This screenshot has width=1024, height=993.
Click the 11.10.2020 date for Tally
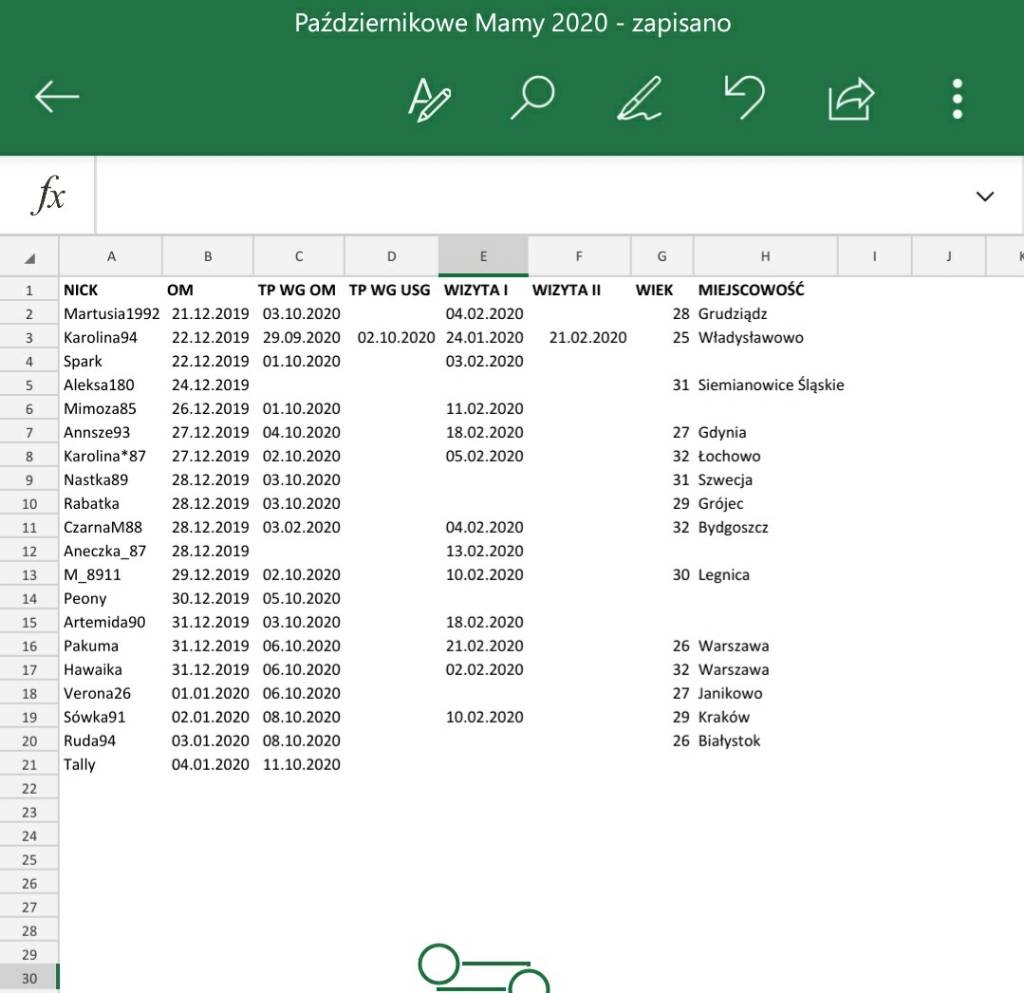click(298, 764)
